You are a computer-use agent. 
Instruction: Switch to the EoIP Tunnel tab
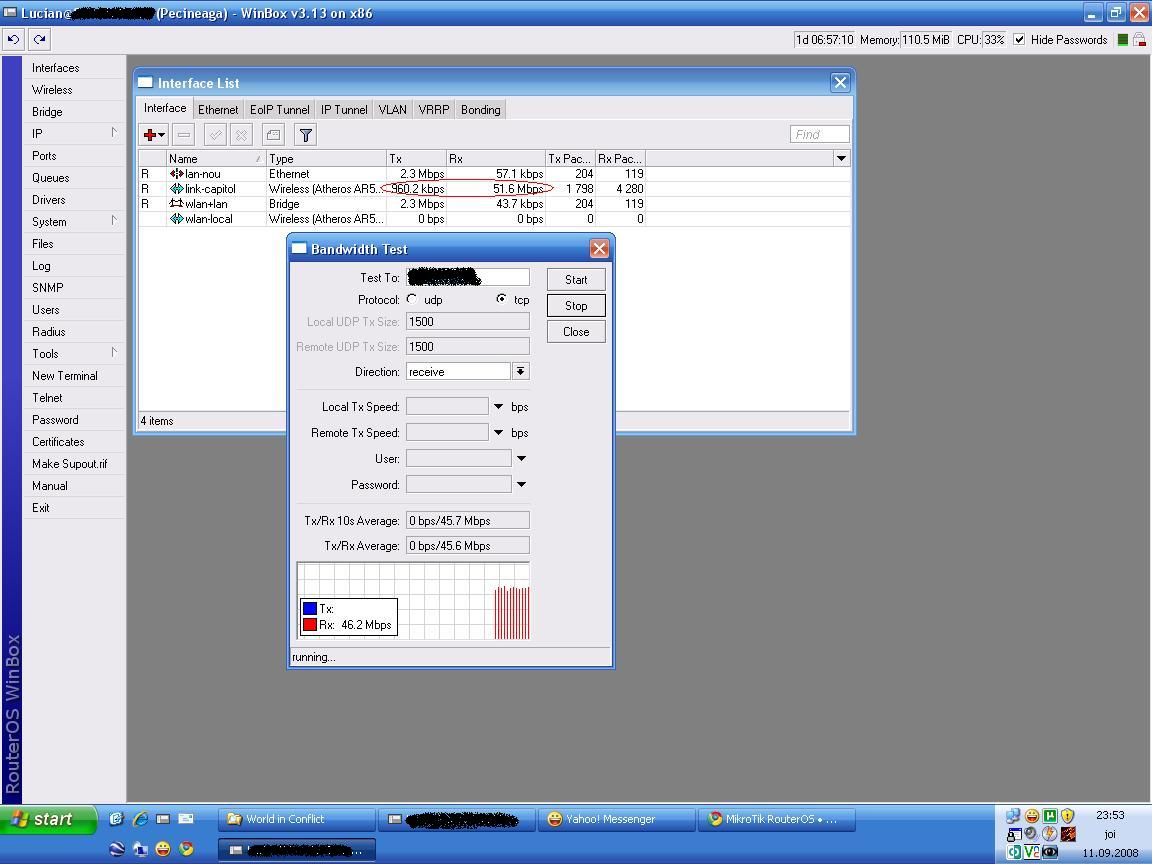coord(279,109)
